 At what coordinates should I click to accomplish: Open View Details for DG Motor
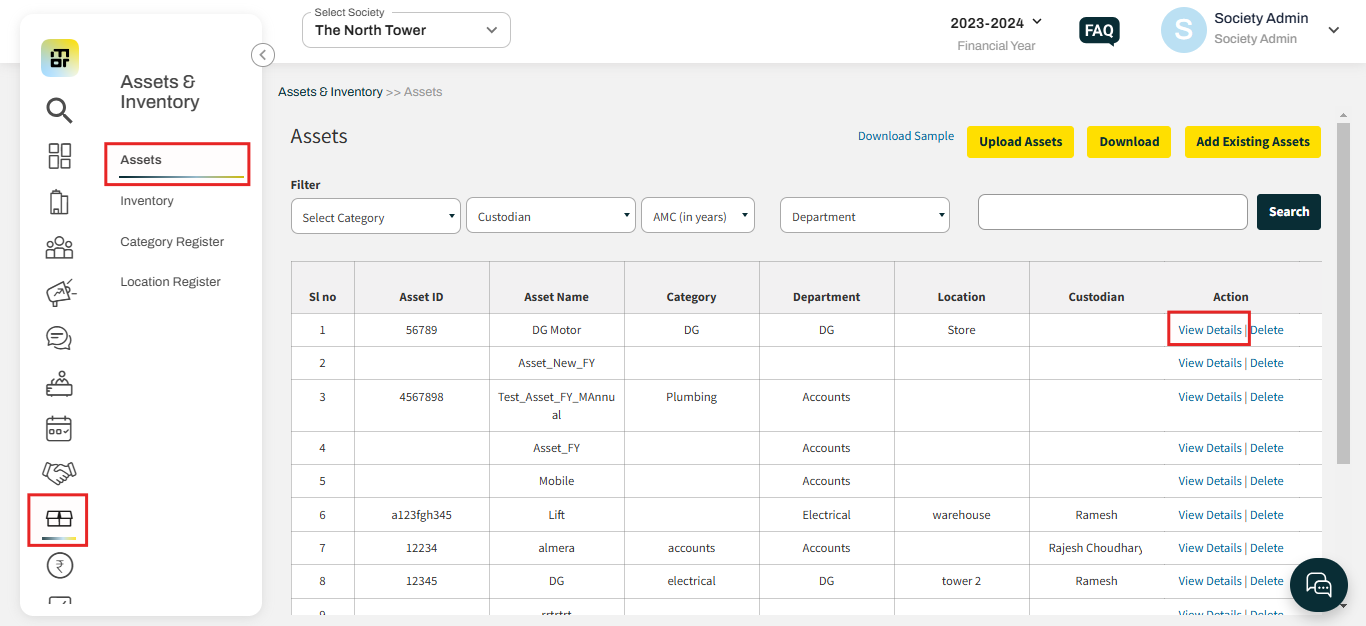pos(1210,330)
